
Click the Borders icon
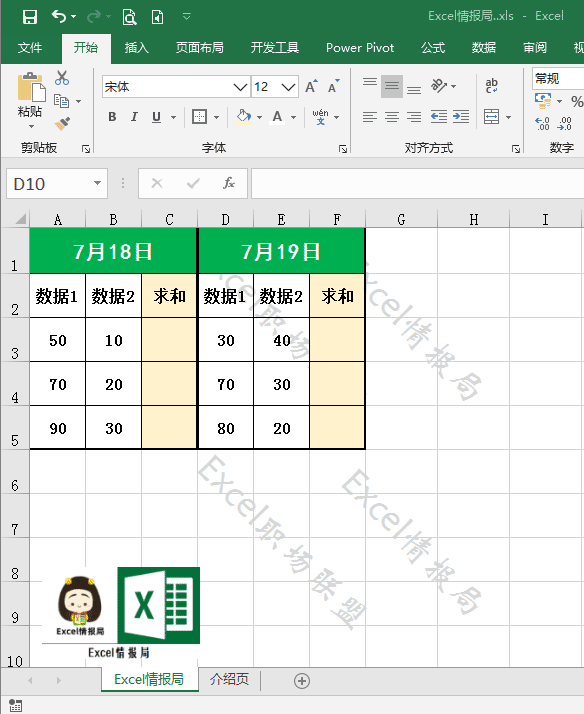tap(199, 117)
